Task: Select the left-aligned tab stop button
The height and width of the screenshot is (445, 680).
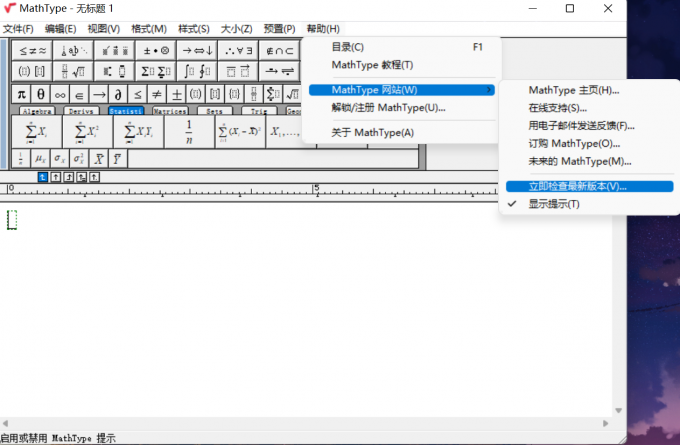Action: 42,177
